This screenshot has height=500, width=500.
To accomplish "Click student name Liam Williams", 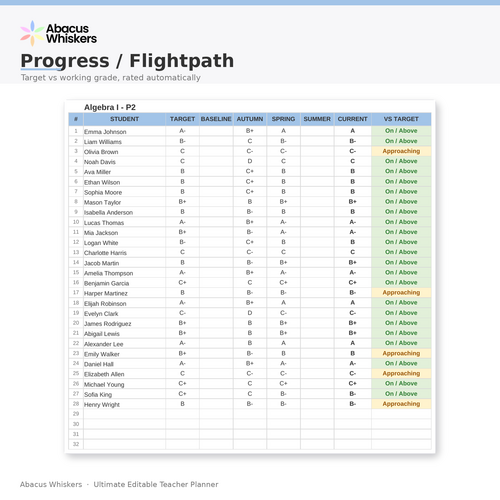I will pyautogui.click(x=103, y=142).
